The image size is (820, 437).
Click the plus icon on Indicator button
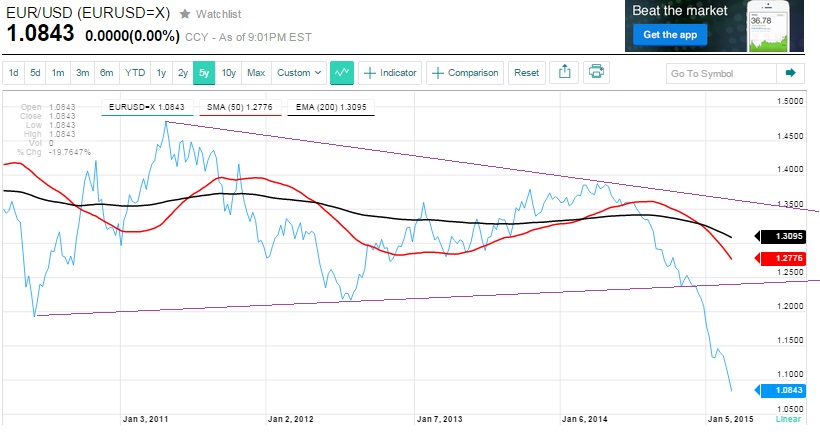(369, 73)
